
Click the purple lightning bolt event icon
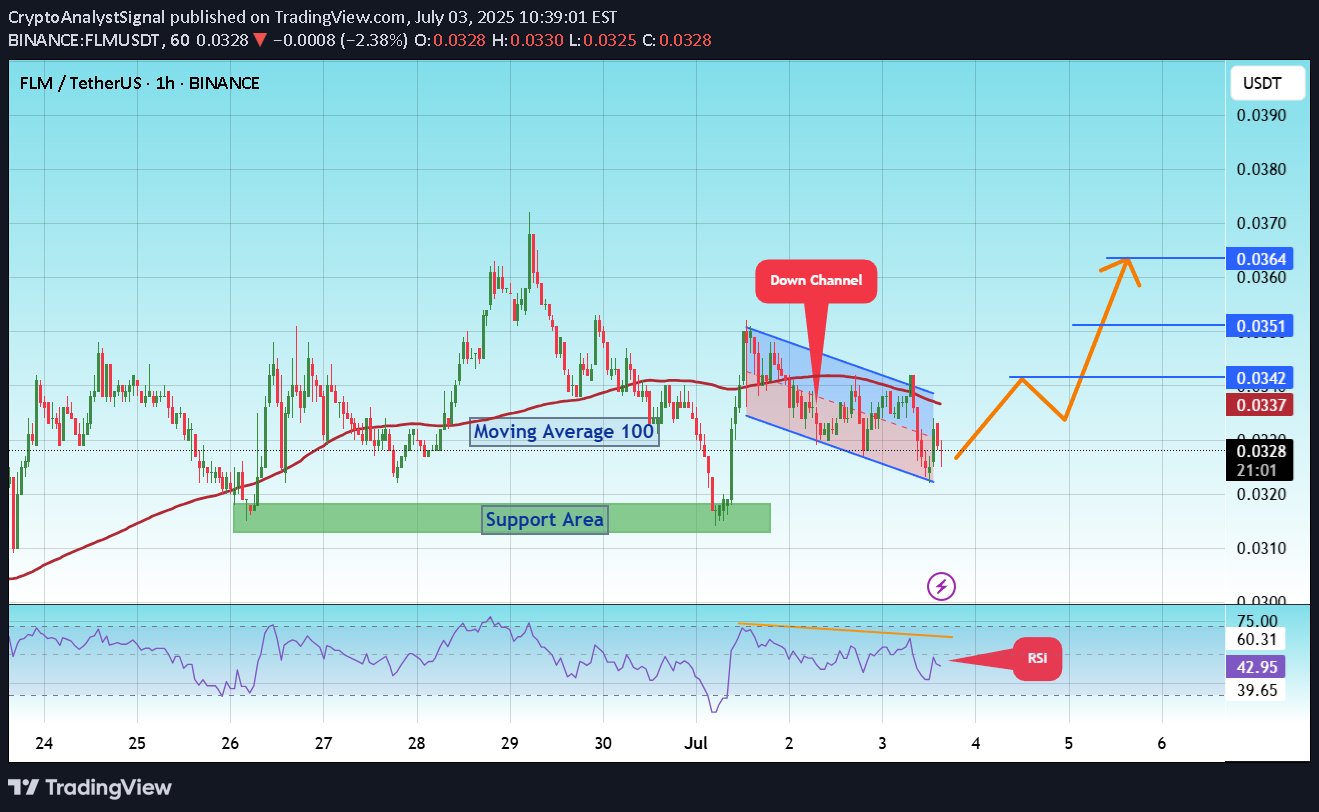point(942,586)
